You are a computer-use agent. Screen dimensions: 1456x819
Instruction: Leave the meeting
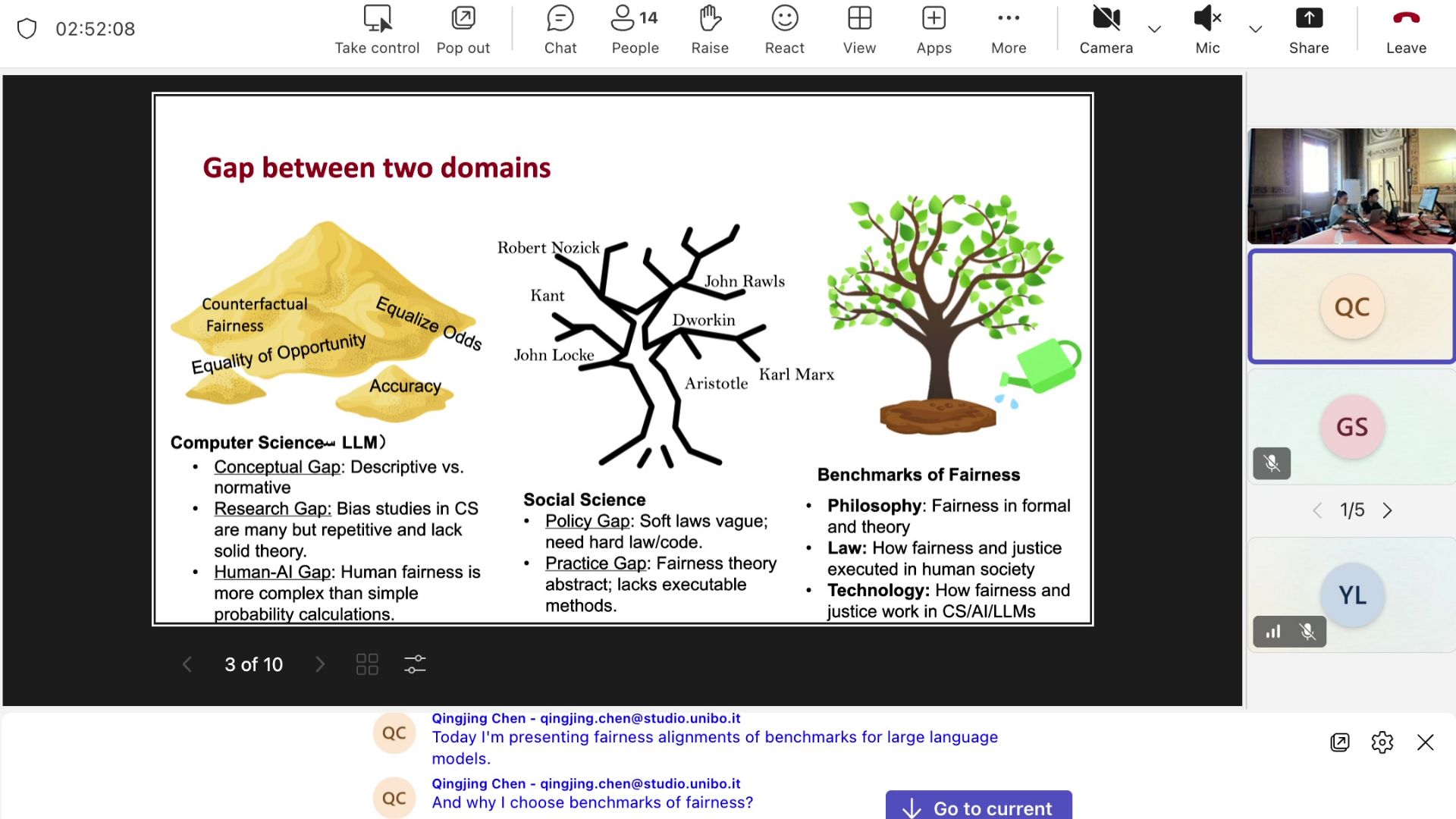click(1406, 30)
